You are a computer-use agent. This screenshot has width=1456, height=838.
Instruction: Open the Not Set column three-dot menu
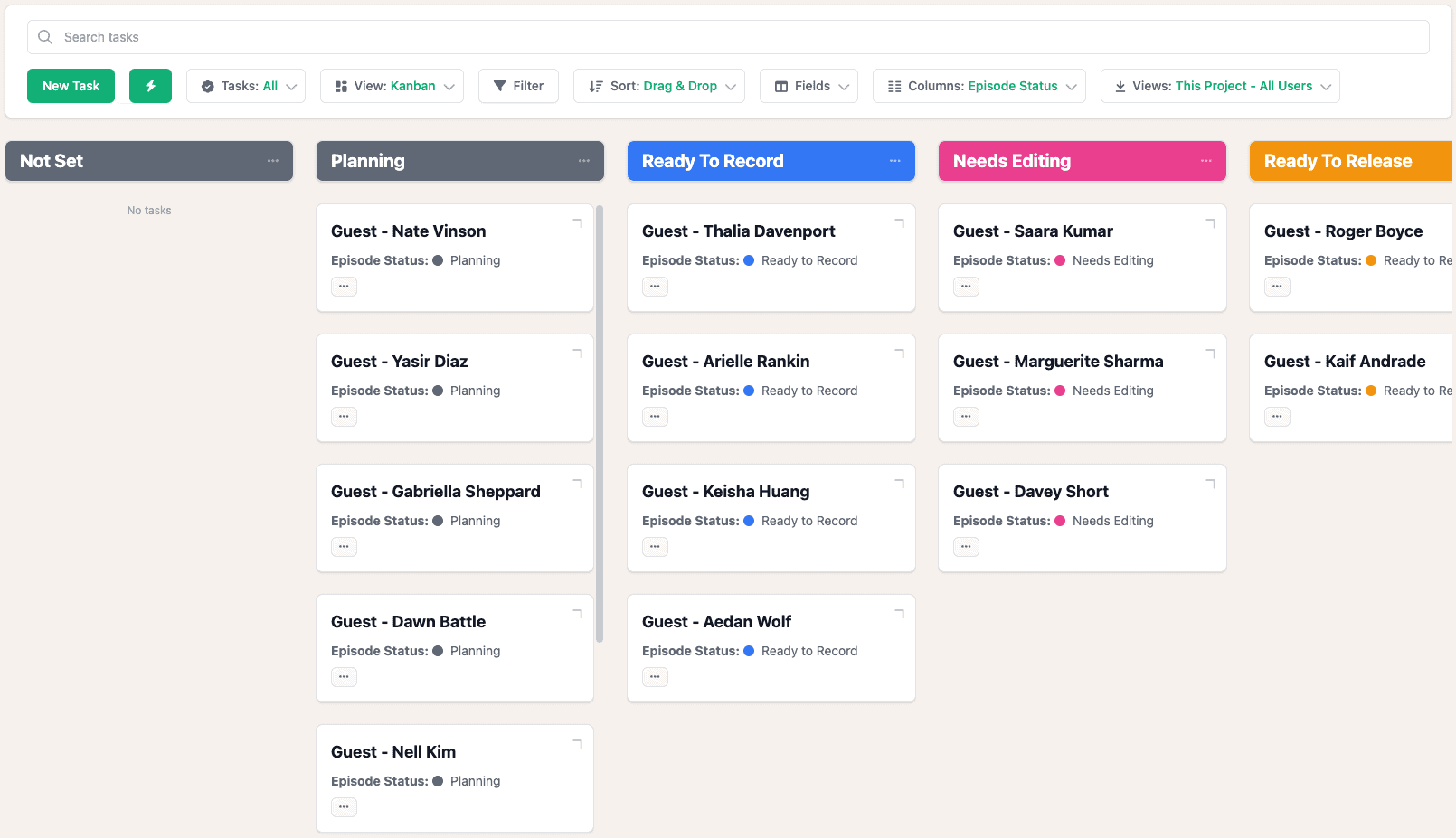272,161
